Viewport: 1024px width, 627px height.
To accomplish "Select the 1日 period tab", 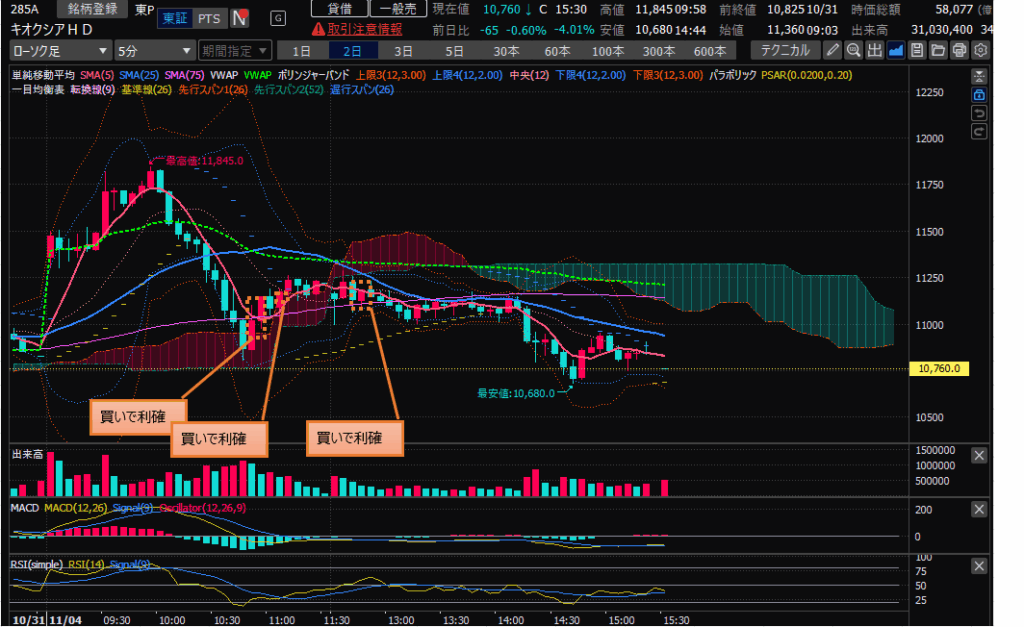I will click(x=301, y=50).
